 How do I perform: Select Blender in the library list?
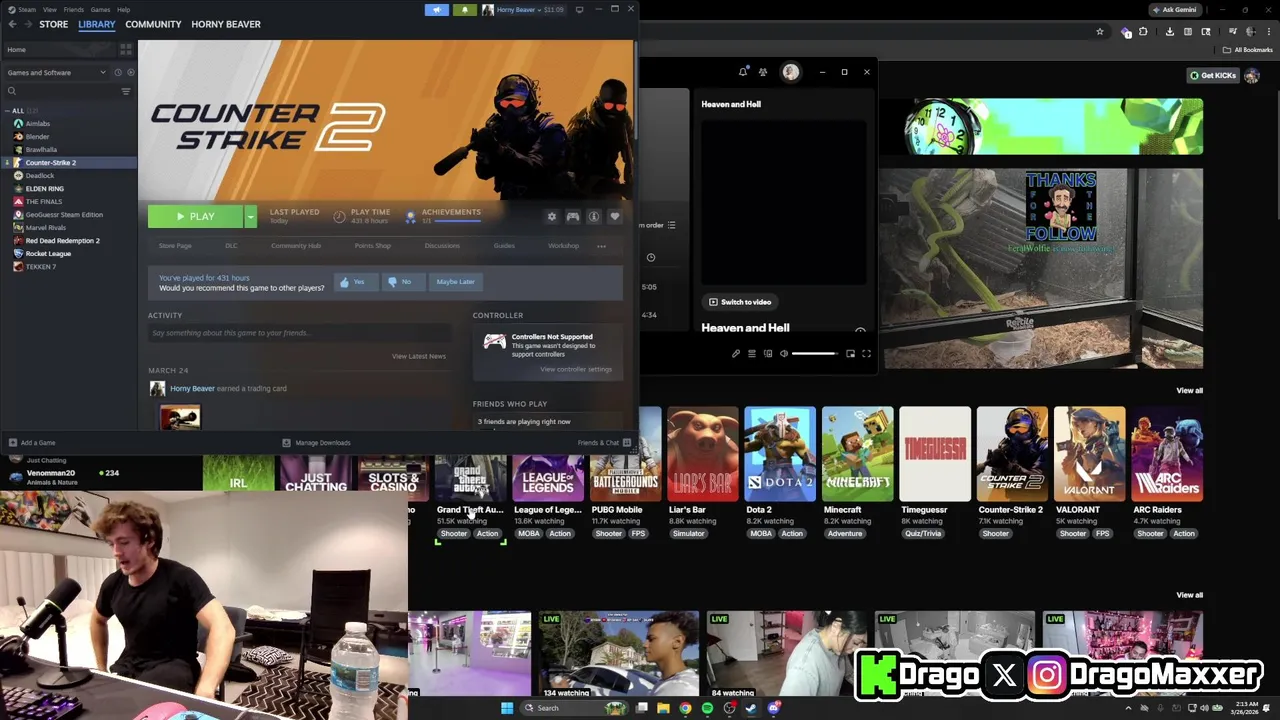tap(37, 136)
